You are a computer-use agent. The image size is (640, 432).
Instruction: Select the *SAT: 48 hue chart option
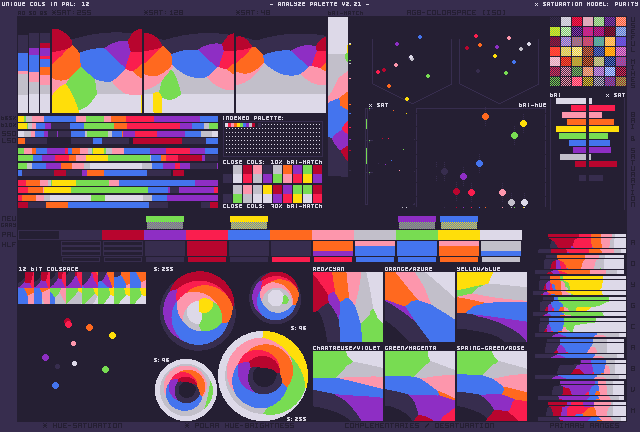(x=253, y=13)
